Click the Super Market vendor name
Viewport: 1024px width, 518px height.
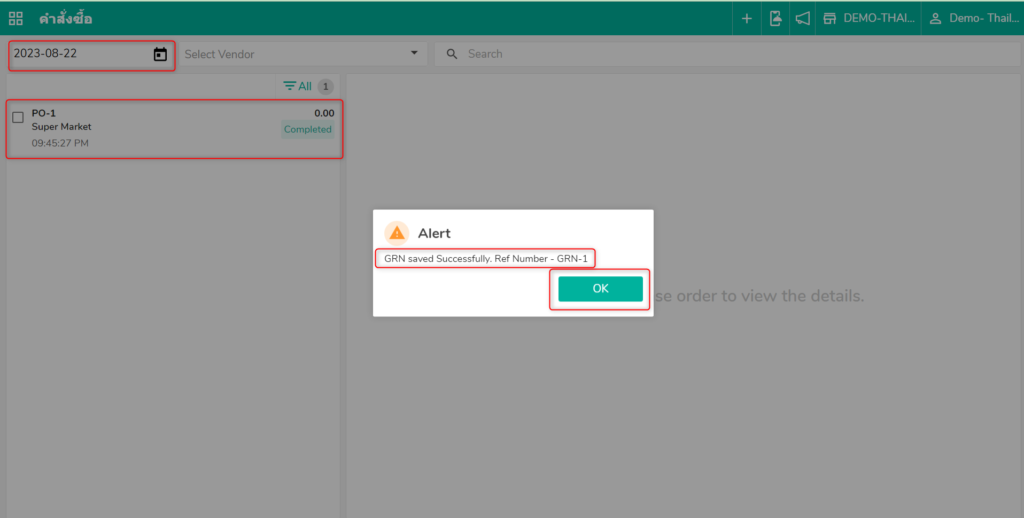pos(61,127)
